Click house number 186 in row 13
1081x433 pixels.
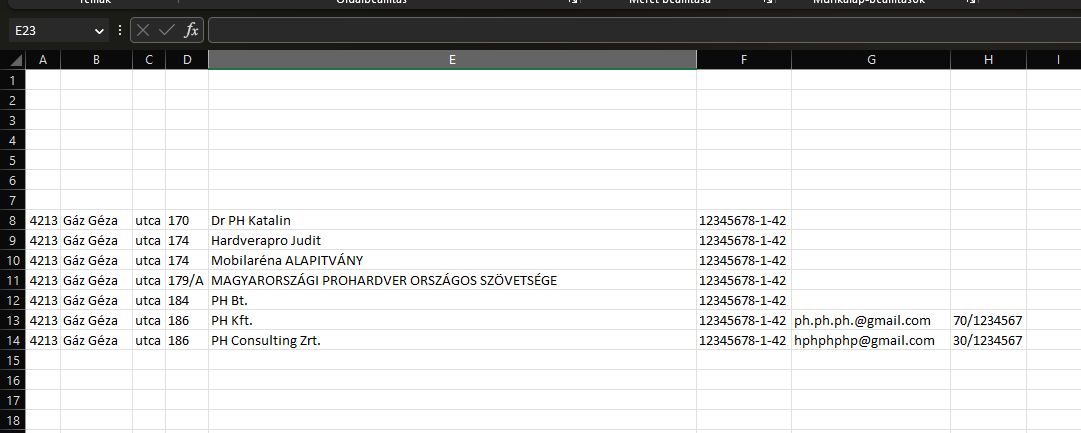click(188, 321)
